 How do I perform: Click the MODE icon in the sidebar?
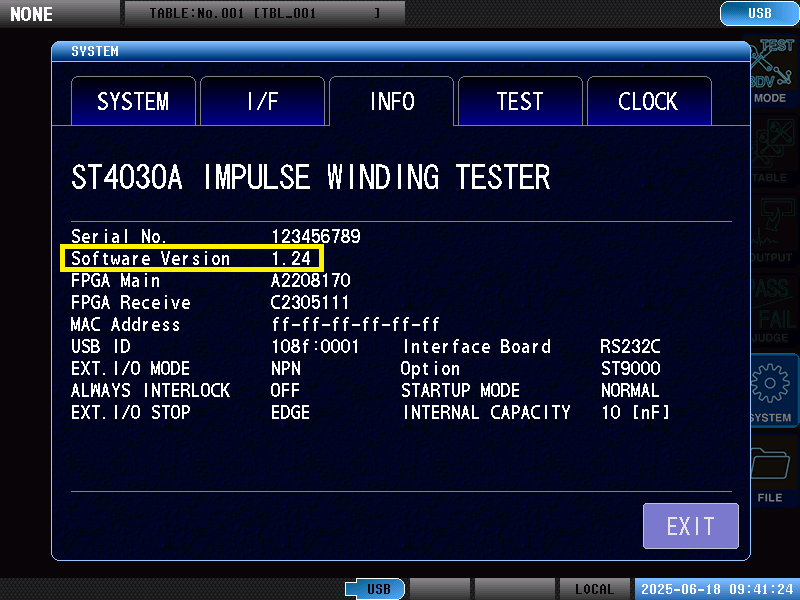(772, 71)
